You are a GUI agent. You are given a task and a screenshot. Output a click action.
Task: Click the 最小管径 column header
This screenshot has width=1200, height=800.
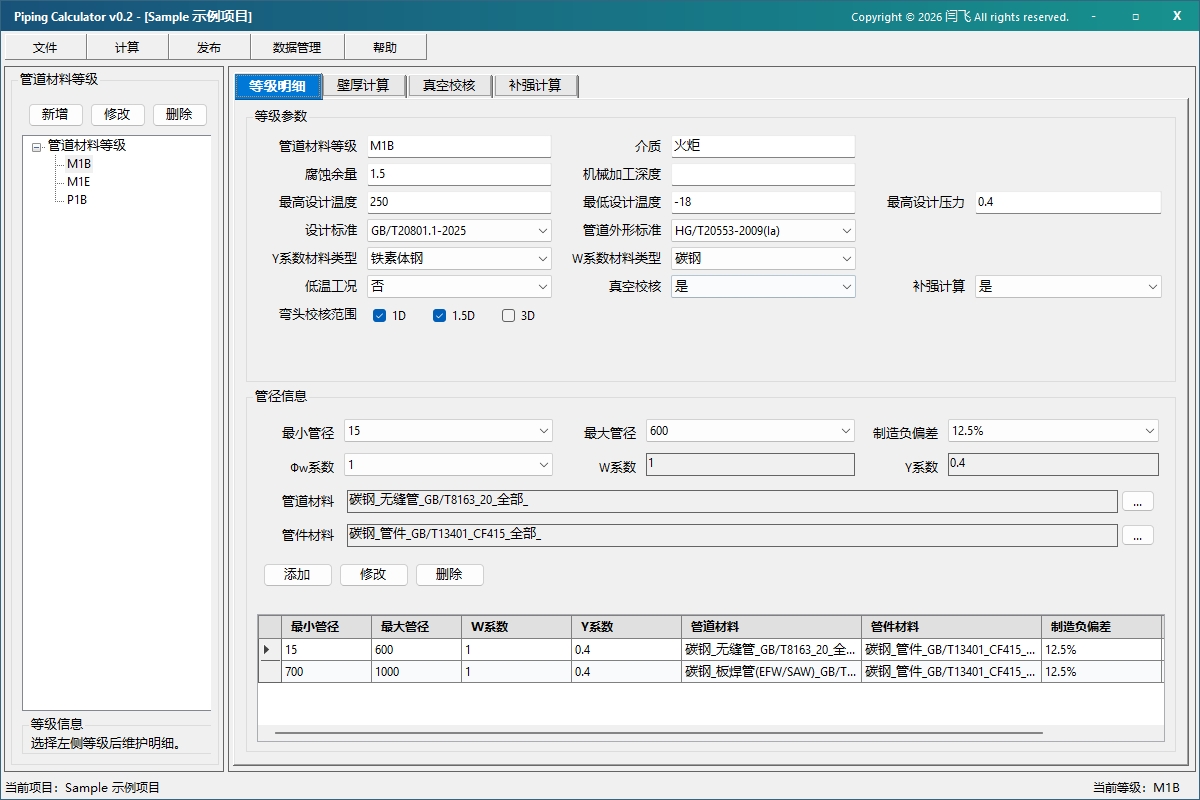(326, 627)
